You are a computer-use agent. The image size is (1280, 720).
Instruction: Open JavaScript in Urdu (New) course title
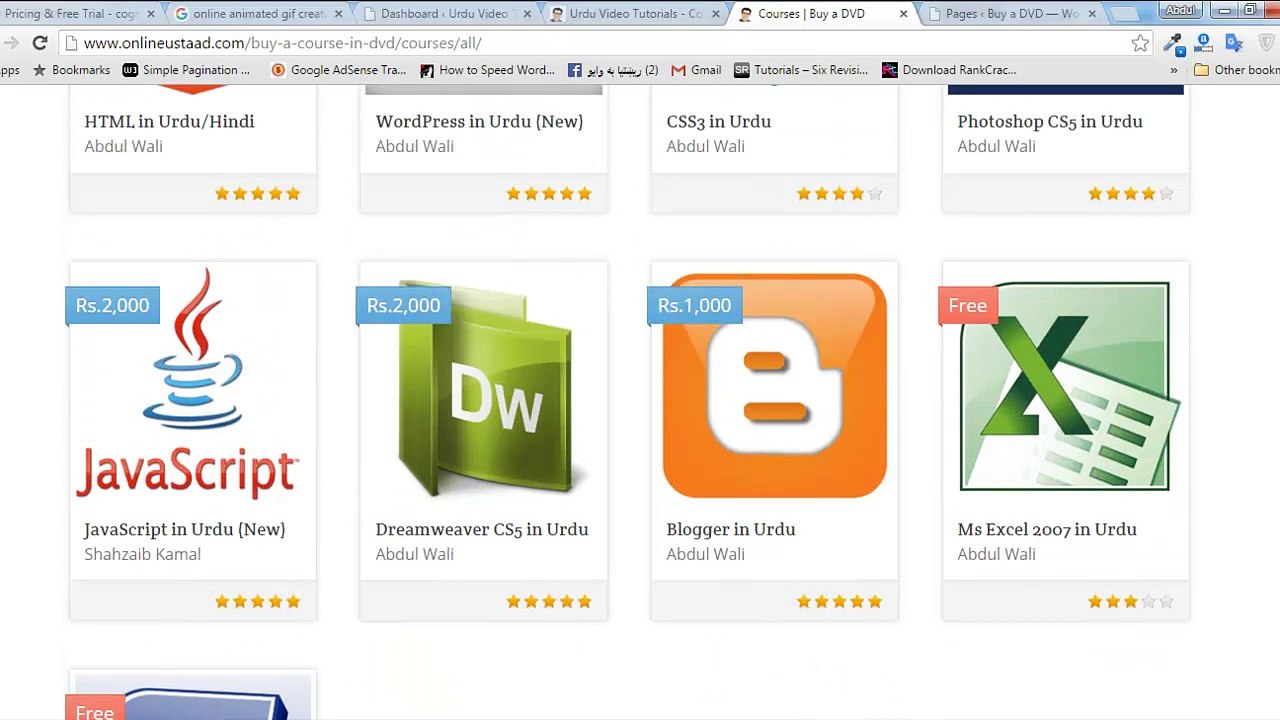click(x=184, y=529)
